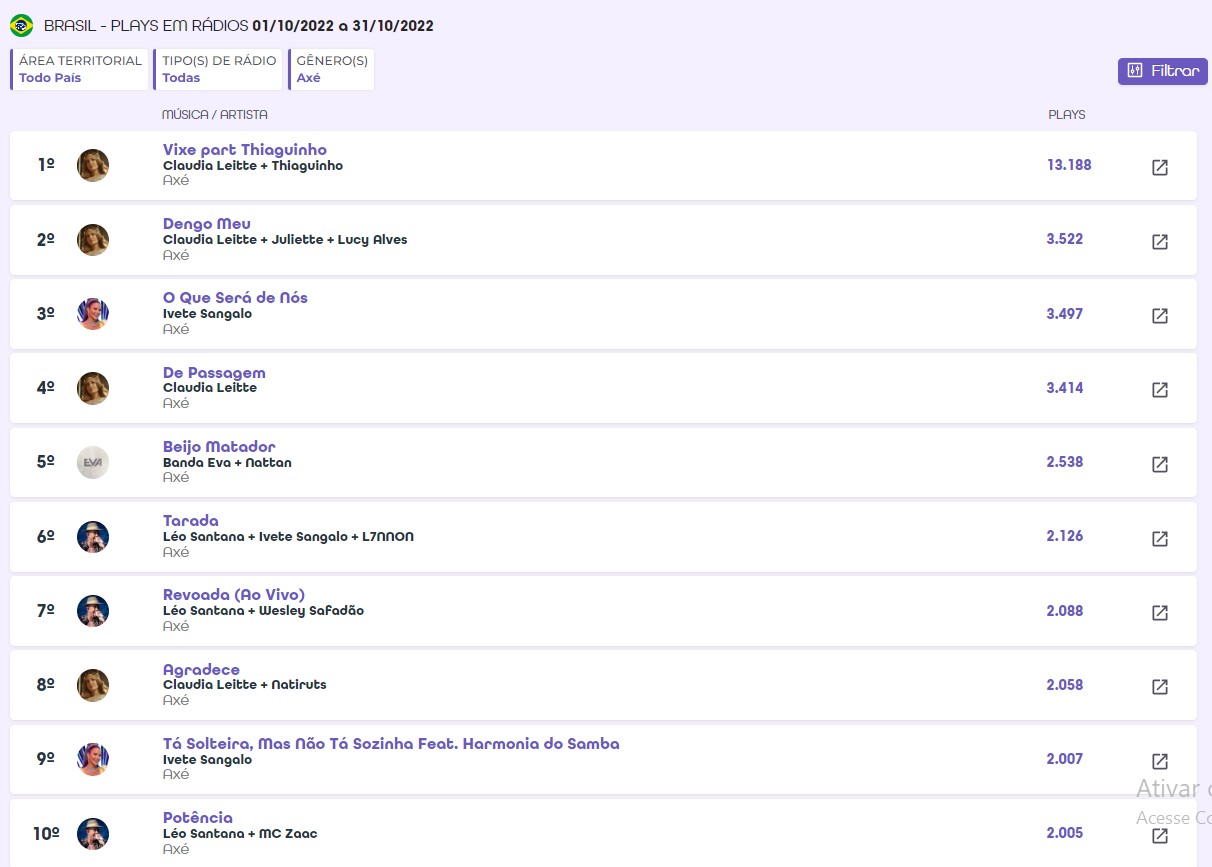
Task: Open external link for Dengo Meu
Action: [x=1160, y=241]
